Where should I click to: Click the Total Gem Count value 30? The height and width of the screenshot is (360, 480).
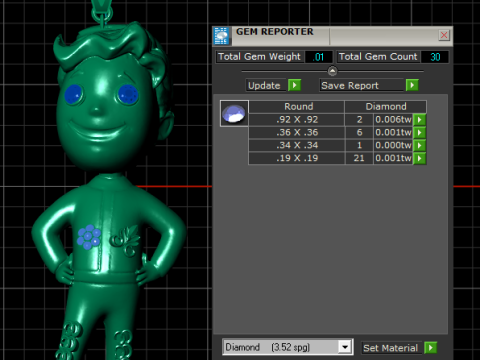(435, 57)
